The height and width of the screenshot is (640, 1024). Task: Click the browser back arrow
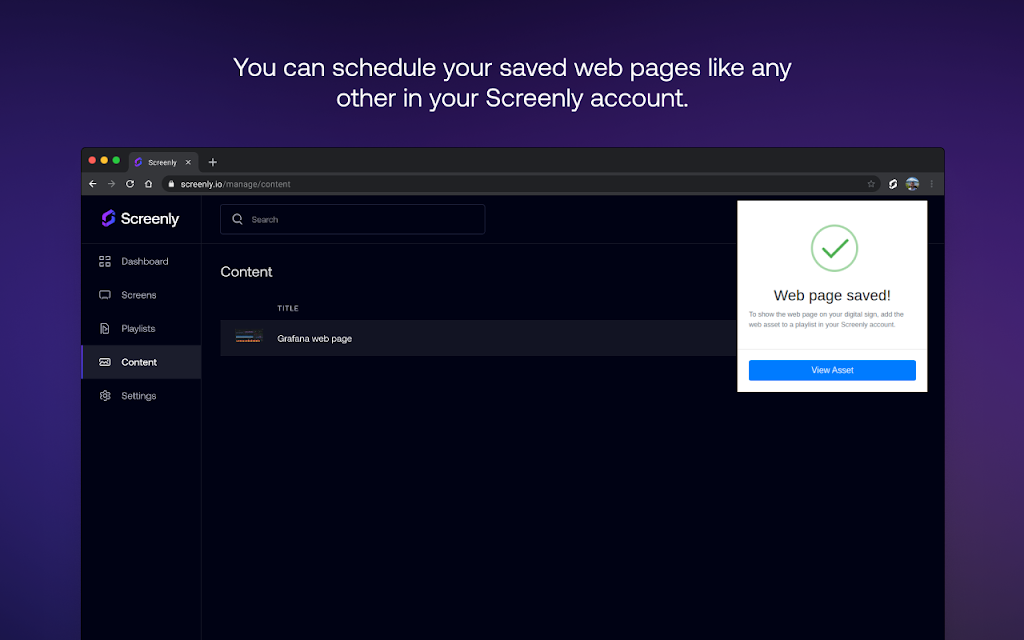pyautogui.click(x=93, y=184)
